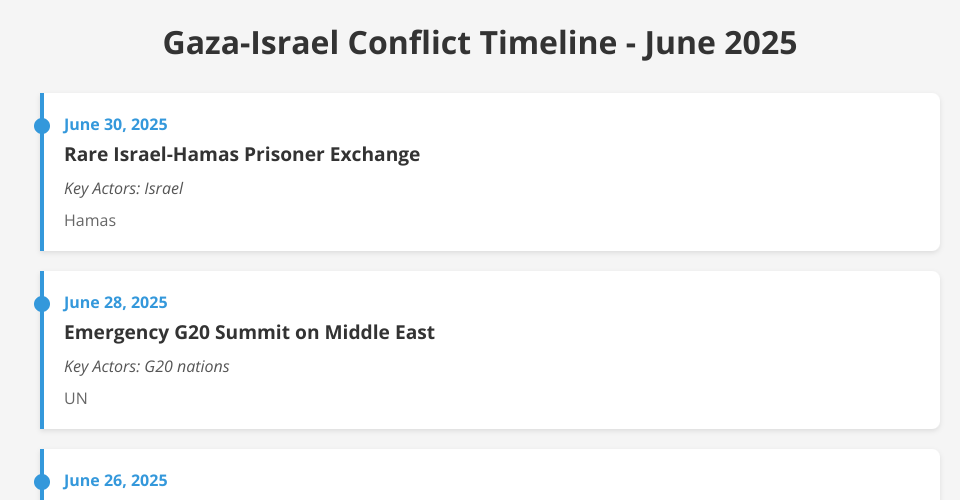Select the prisoner exchange event card
960x500 pixels.
[x=490, y=172]
